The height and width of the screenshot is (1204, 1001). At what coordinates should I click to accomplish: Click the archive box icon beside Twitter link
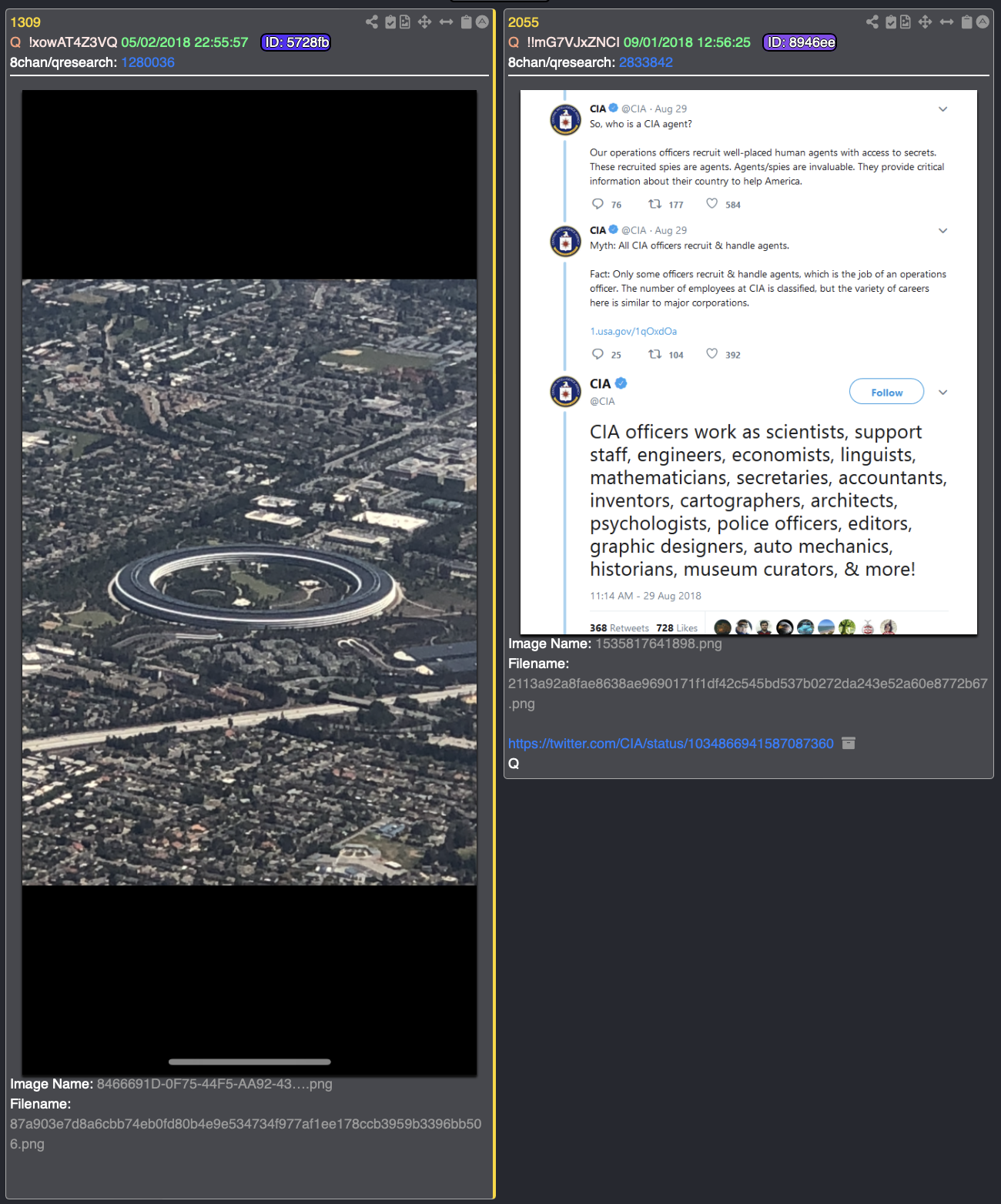click(x=849, y=744)
